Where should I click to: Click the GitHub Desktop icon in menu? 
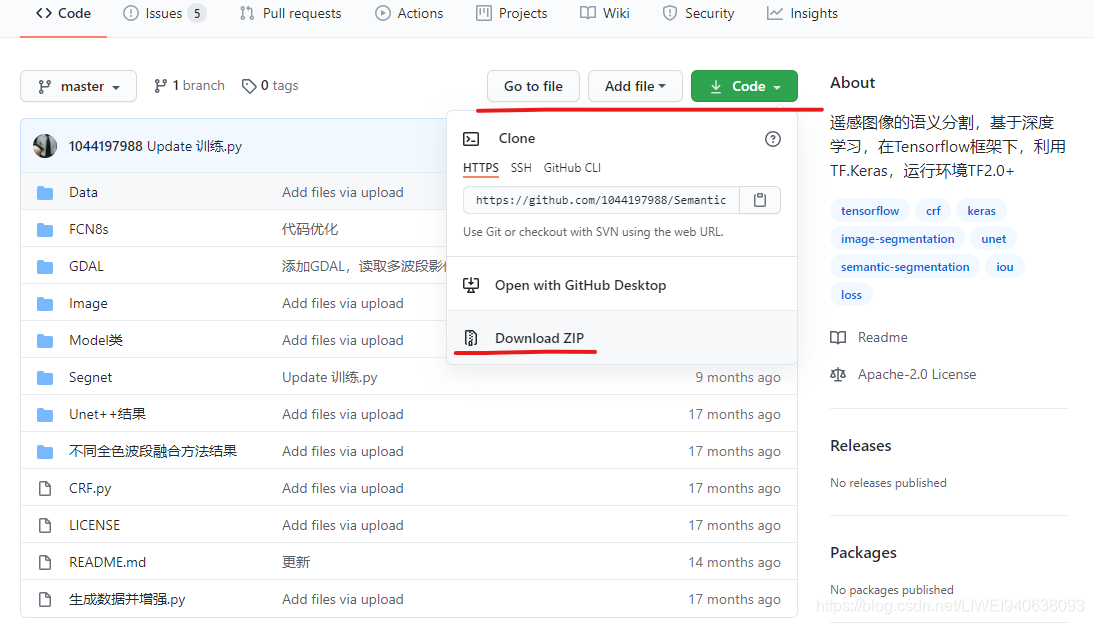tap(471, 285)
